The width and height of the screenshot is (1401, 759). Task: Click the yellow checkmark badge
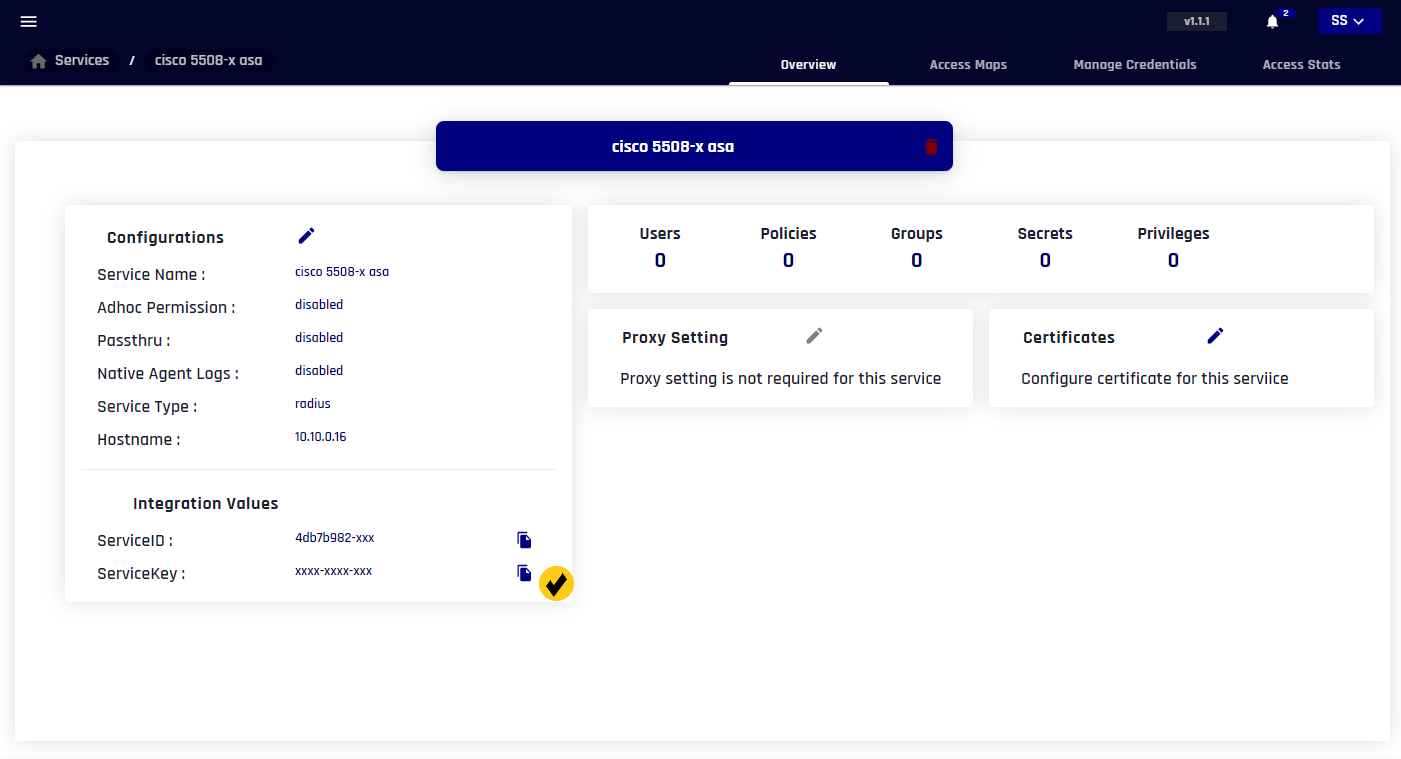[556, 584]
